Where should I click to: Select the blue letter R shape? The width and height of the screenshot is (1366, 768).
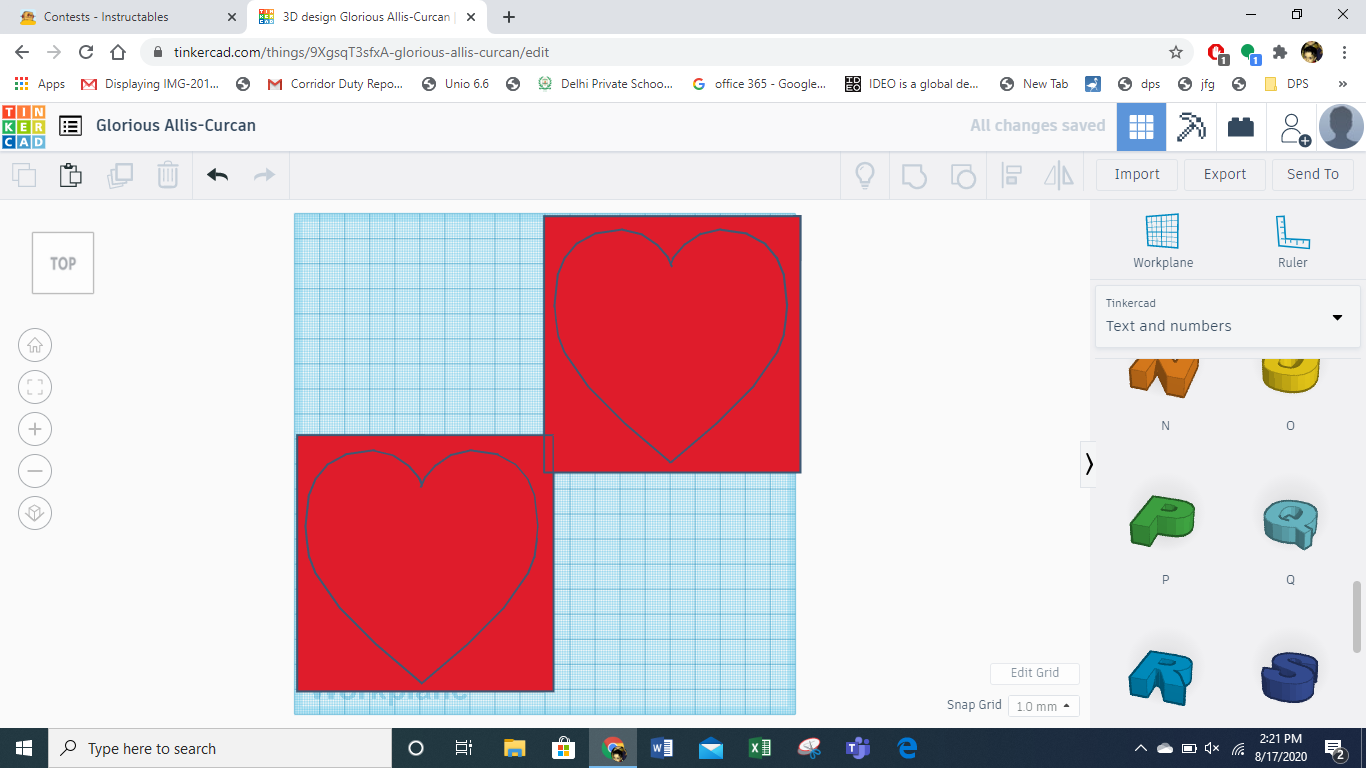click(x=1161, y=676)
